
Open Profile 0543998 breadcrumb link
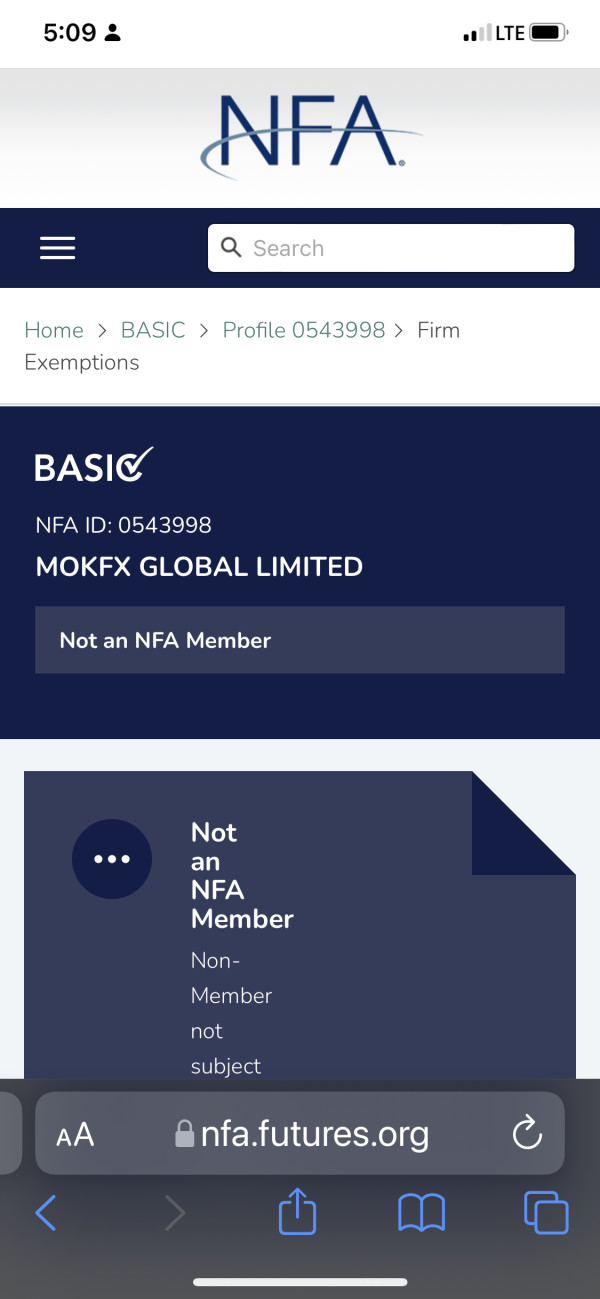click(x=303, y=330)
